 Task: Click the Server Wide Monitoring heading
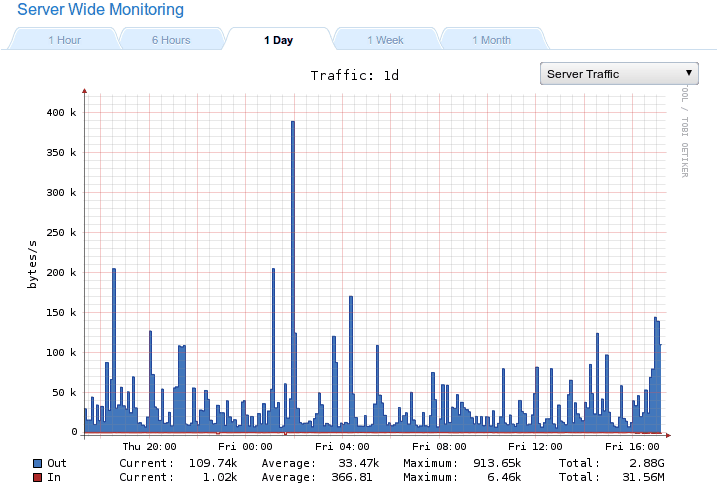click(100, 10)
